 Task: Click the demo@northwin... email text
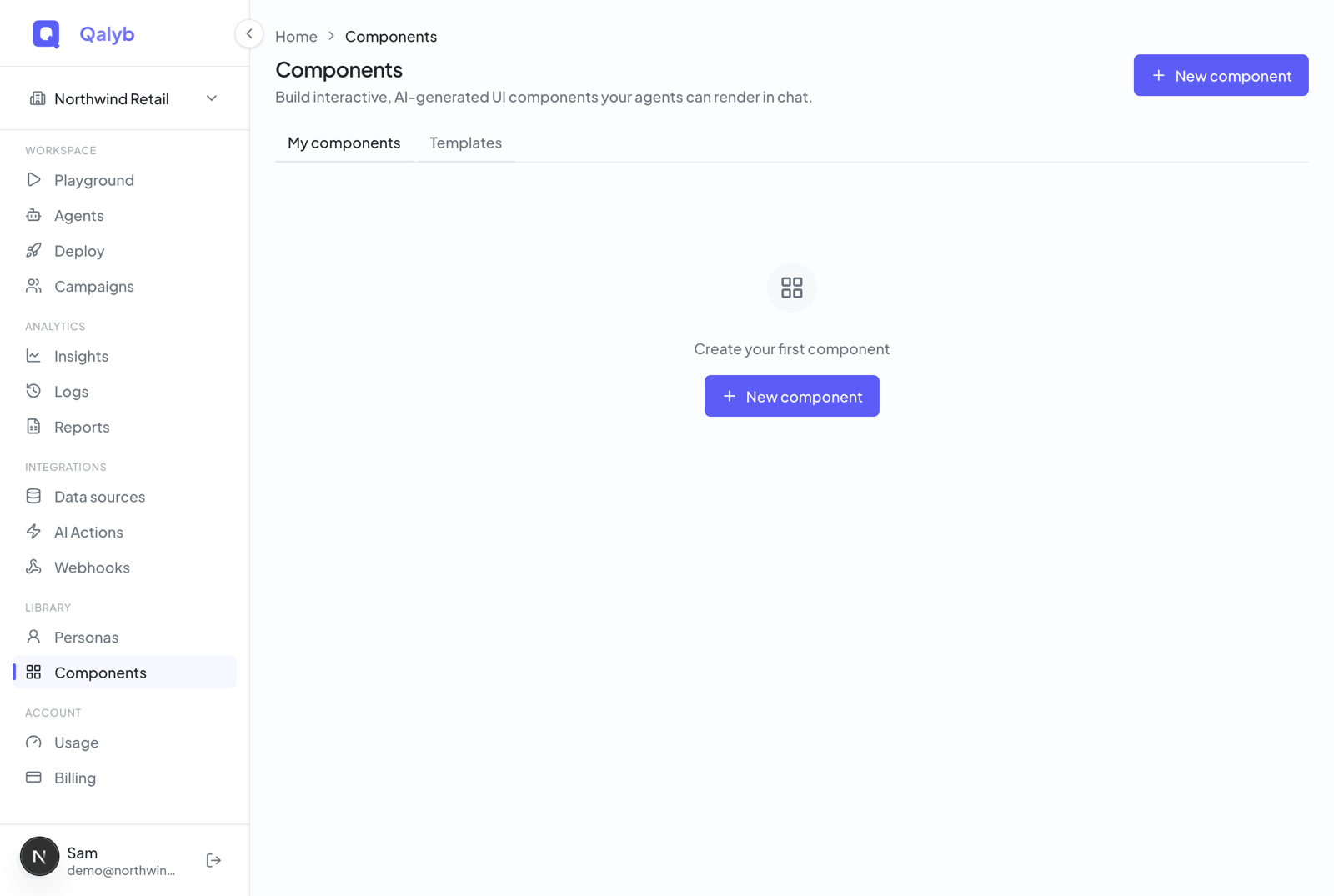[121, 870]
